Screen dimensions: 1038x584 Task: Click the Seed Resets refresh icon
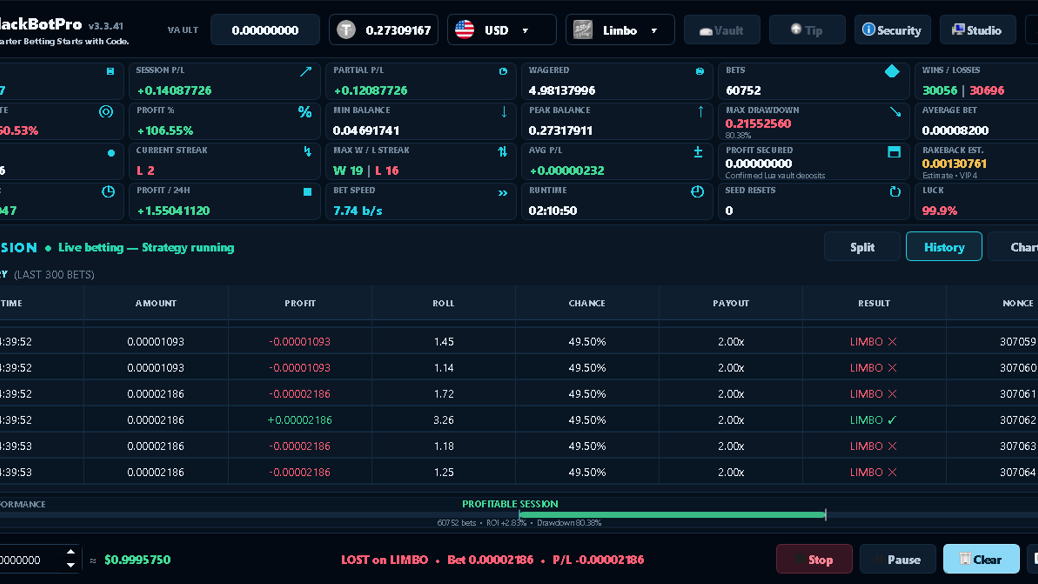coord(895,192)
